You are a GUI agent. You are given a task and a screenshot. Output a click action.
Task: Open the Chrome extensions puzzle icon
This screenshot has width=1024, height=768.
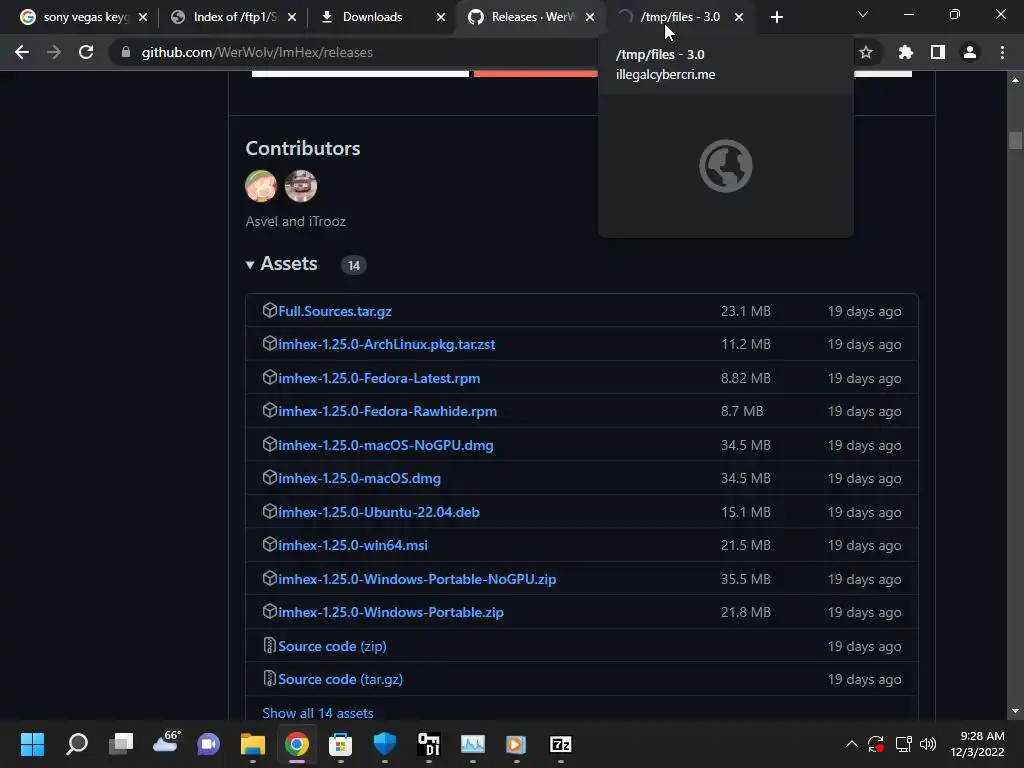905,52
